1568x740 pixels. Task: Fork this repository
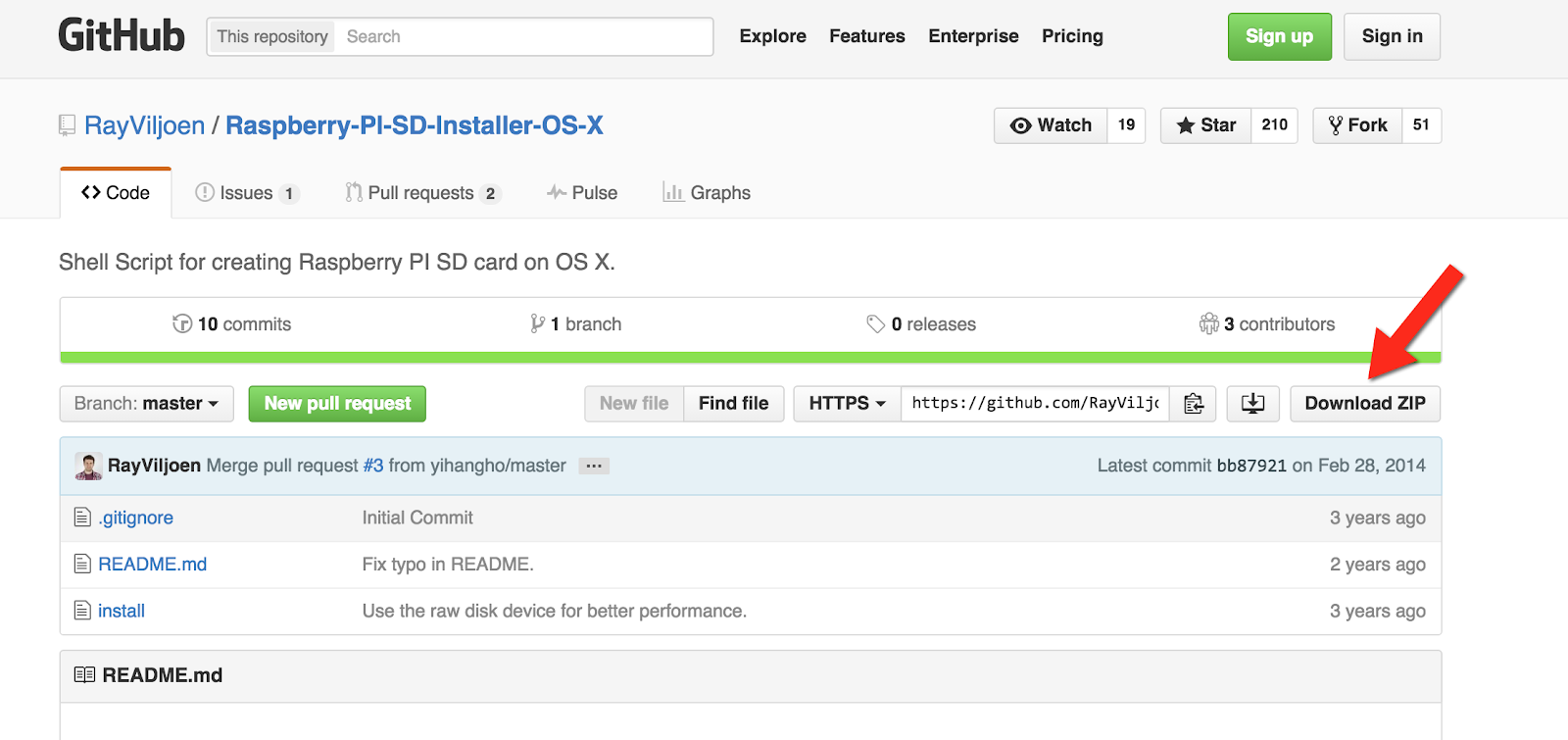click(1358, 125)
